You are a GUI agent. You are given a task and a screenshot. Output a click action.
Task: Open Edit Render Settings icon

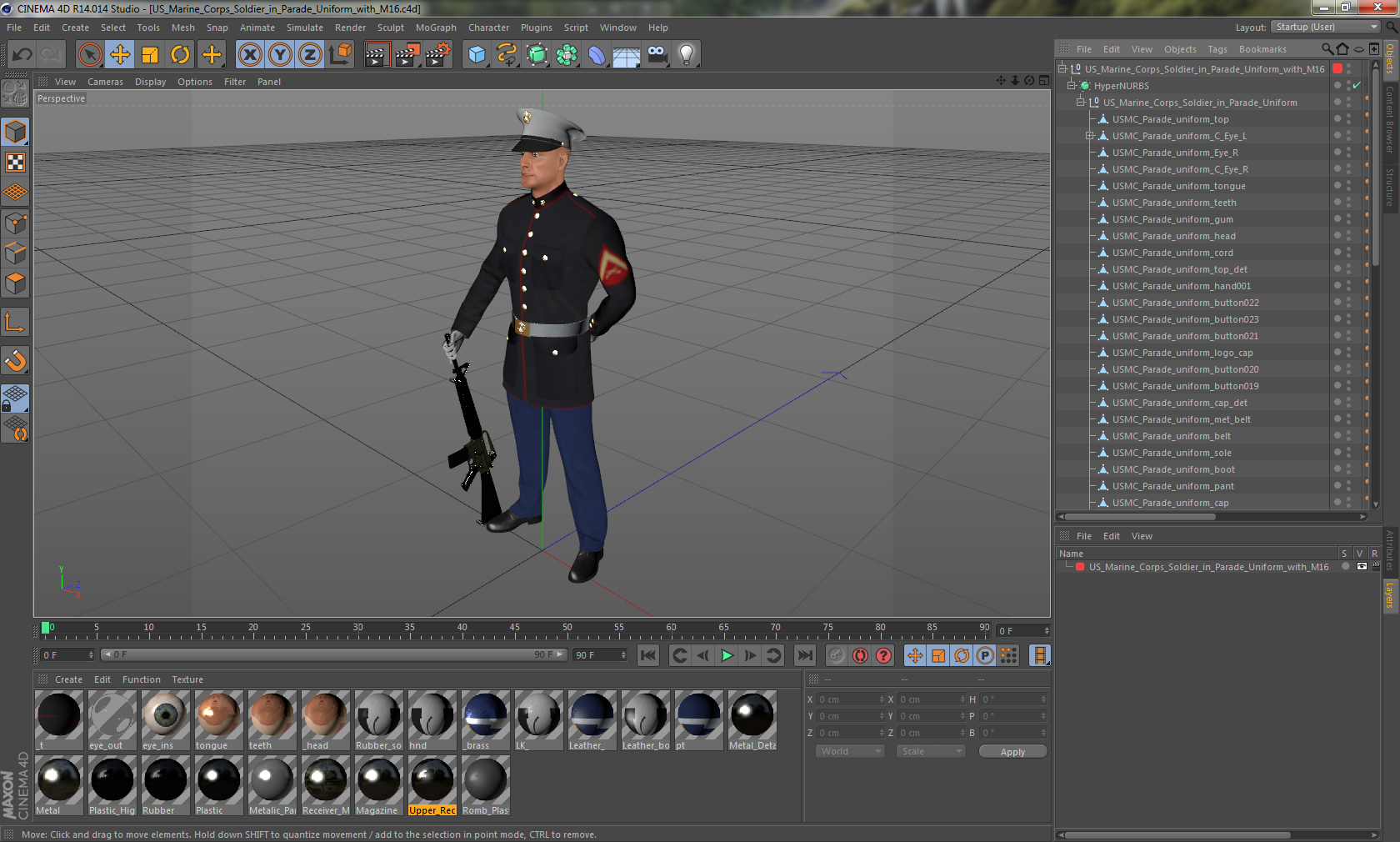tap(437, 55)
